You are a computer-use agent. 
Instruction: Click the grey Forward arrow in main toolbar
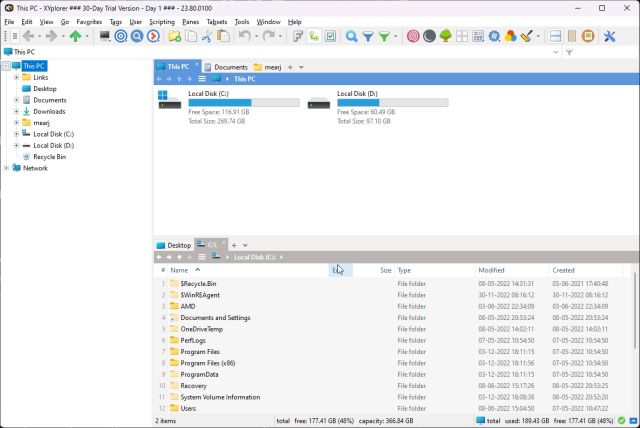tap(51, 36)
